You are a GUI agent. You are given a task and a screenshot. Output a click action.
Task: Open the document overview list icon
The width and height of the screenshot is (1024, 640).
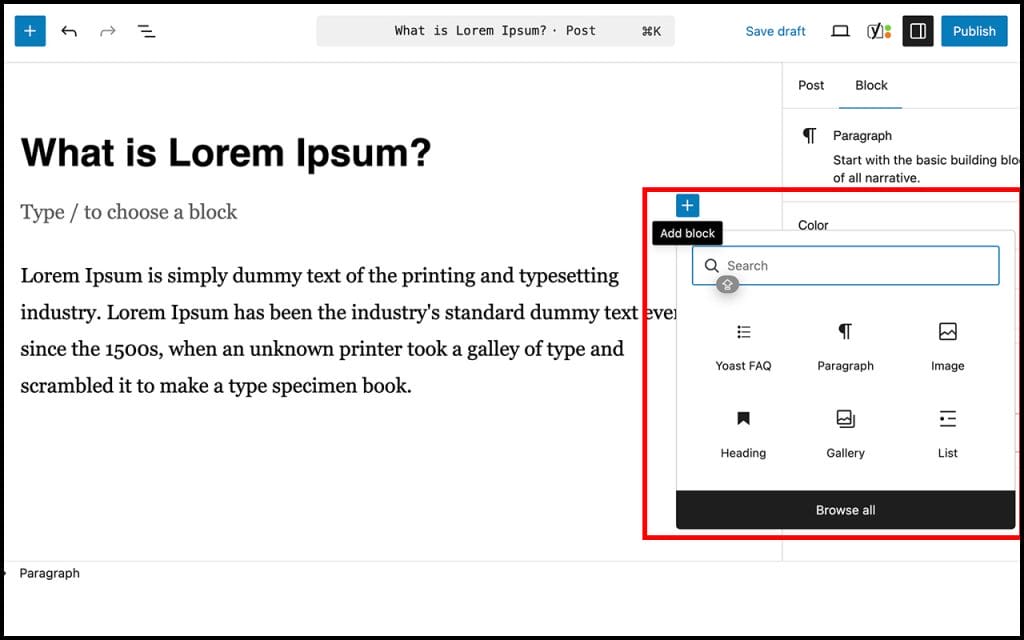pyautogui.click(x=146, y=31)
